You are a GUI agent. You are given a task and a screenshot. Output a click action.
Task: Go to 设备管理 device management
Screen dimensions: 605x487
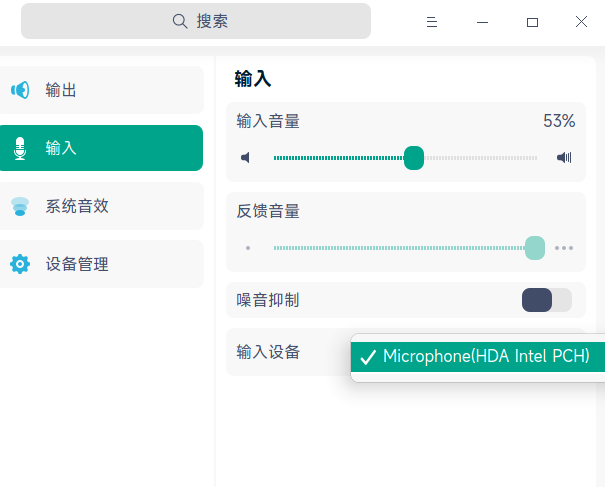coord(100,264)
